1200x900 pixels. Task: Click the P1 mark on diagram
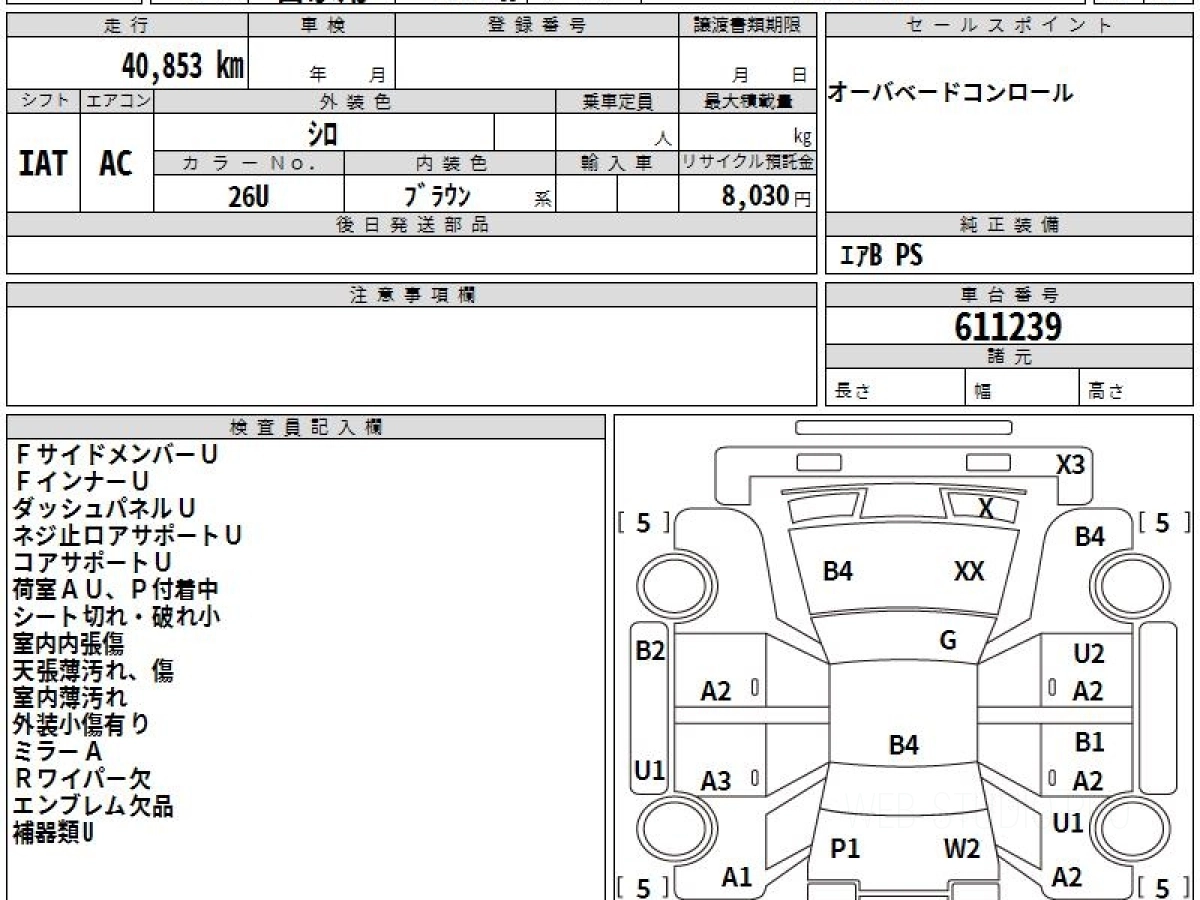(x=846, y=850)
